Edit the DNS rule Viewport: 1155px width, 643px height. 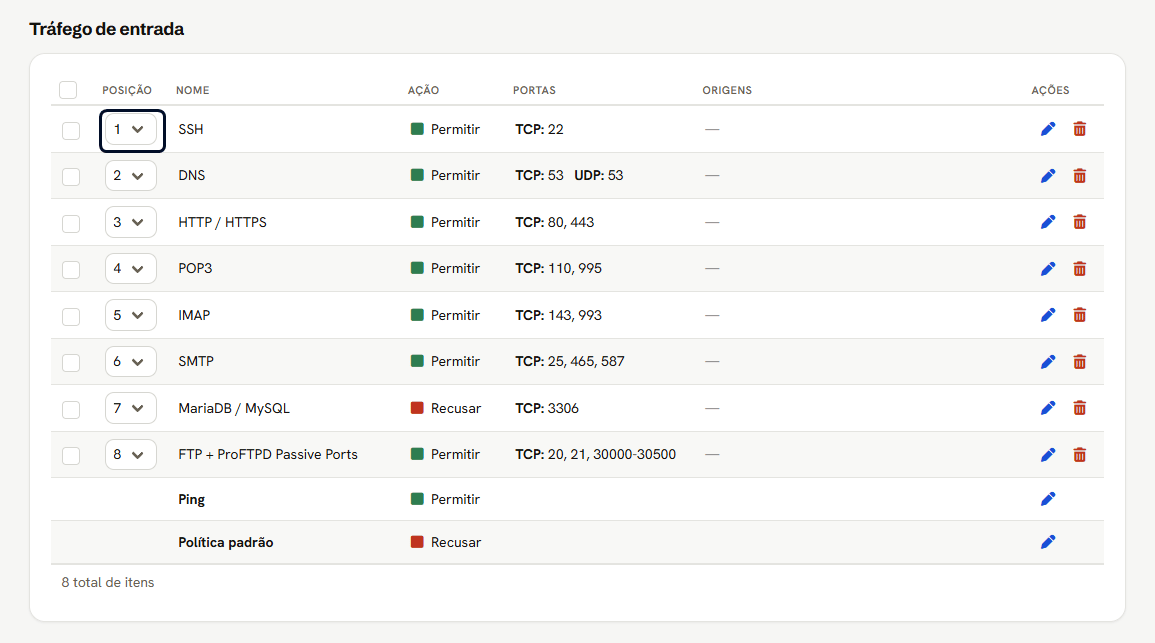pyautogui.click(x=1048, y=175)
